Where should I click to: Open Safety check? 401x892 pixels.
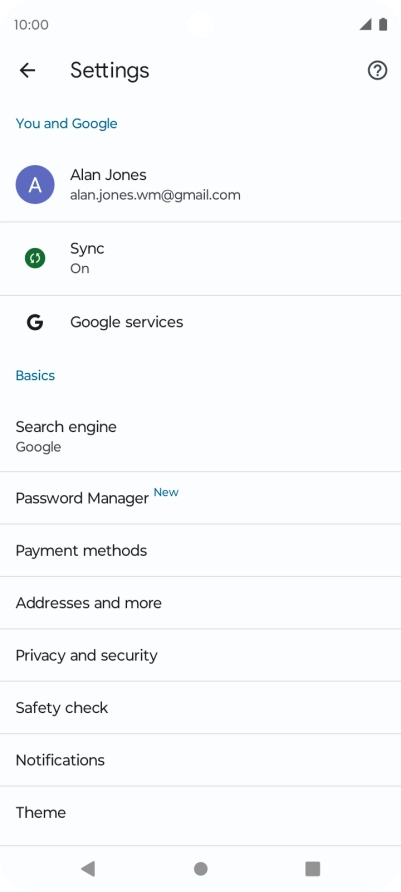click(x=200, y=708)
